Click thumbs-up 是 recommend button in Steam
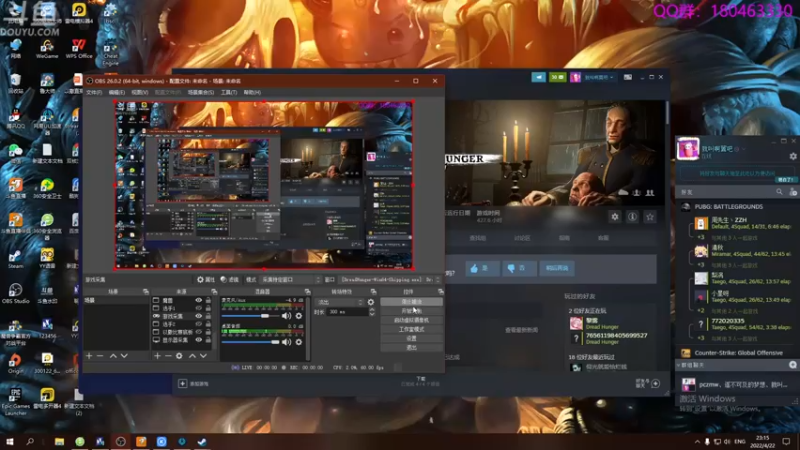The image size is (800, 450). coord(482,268)
